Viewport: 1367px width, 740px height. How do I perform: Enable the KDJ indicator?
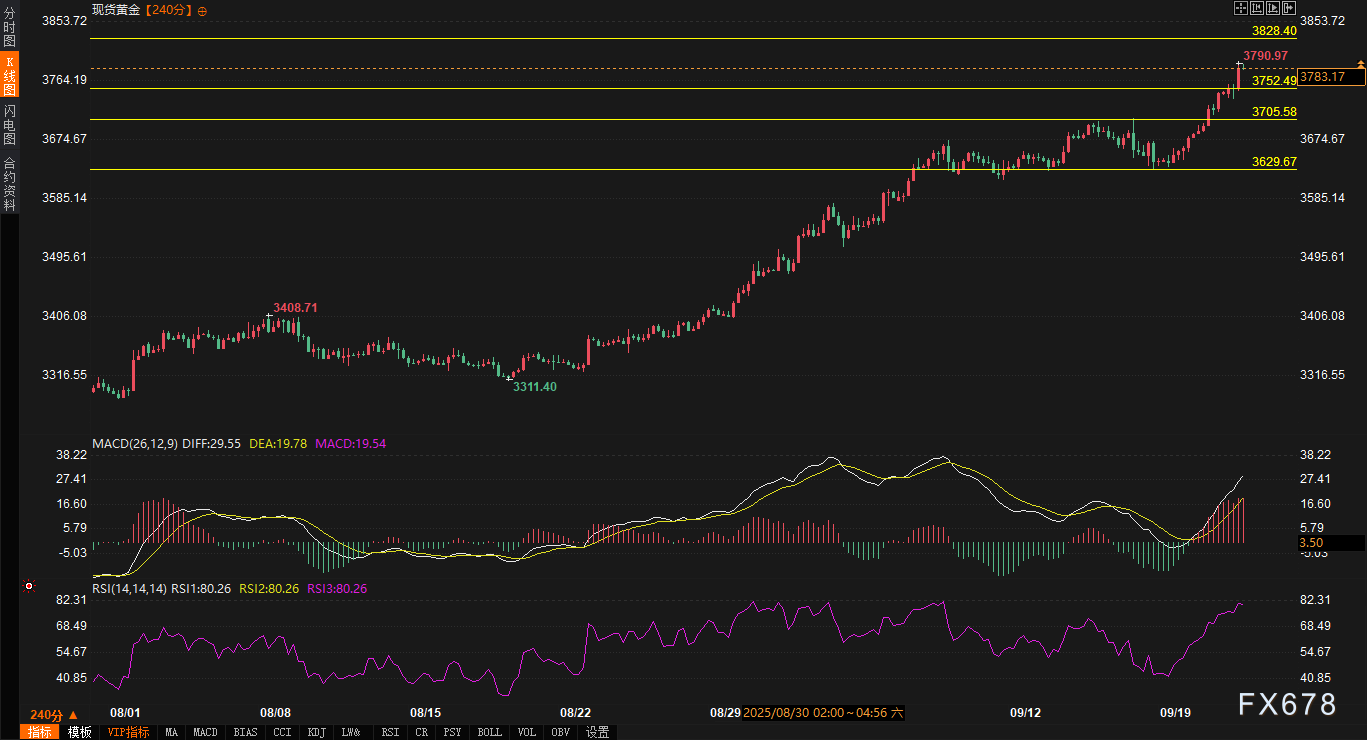pyautogui.click(x=317, y=732)
